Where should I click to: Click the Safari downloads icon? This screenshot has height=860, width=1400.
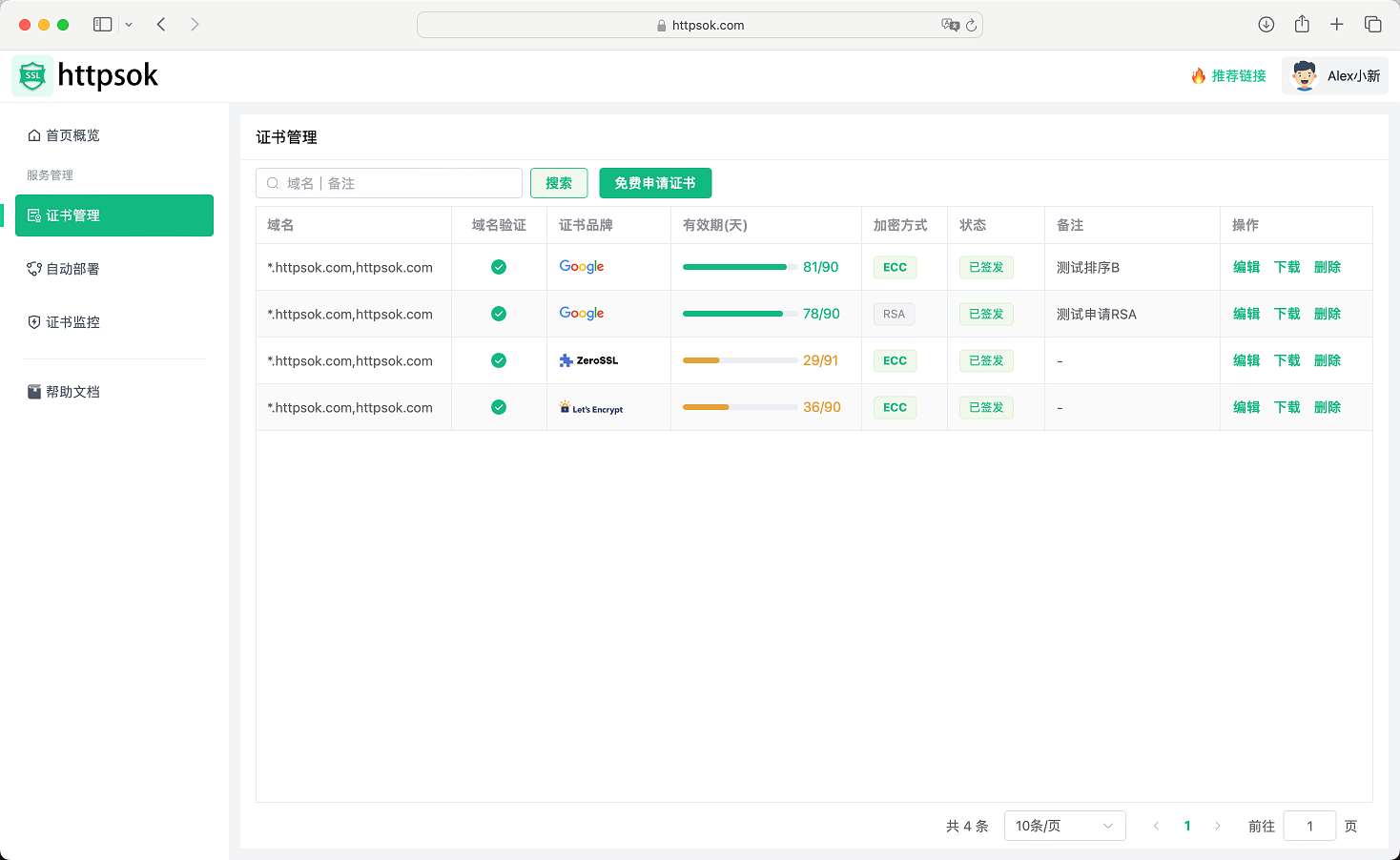tap(1266, 25)
